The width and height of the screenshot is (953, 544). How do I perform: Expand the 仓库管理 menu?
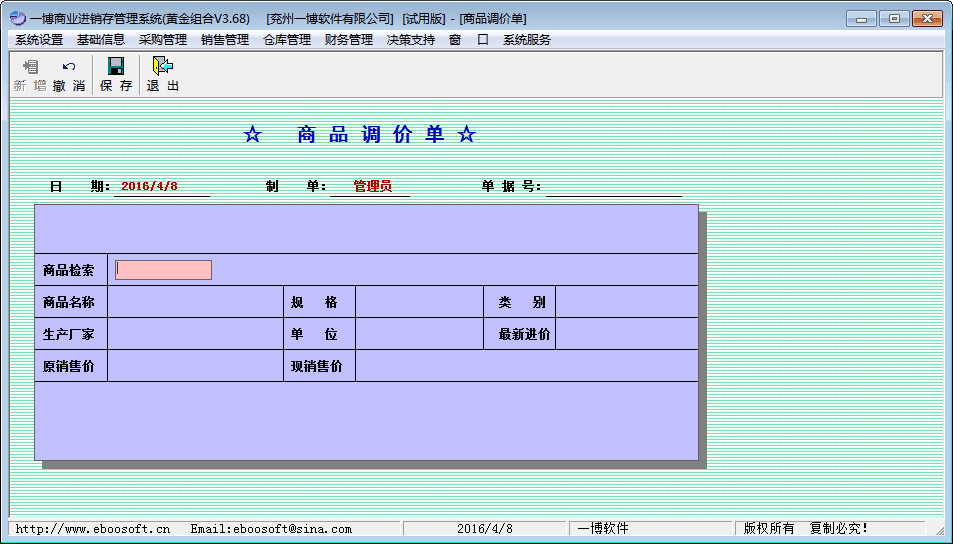287,40
